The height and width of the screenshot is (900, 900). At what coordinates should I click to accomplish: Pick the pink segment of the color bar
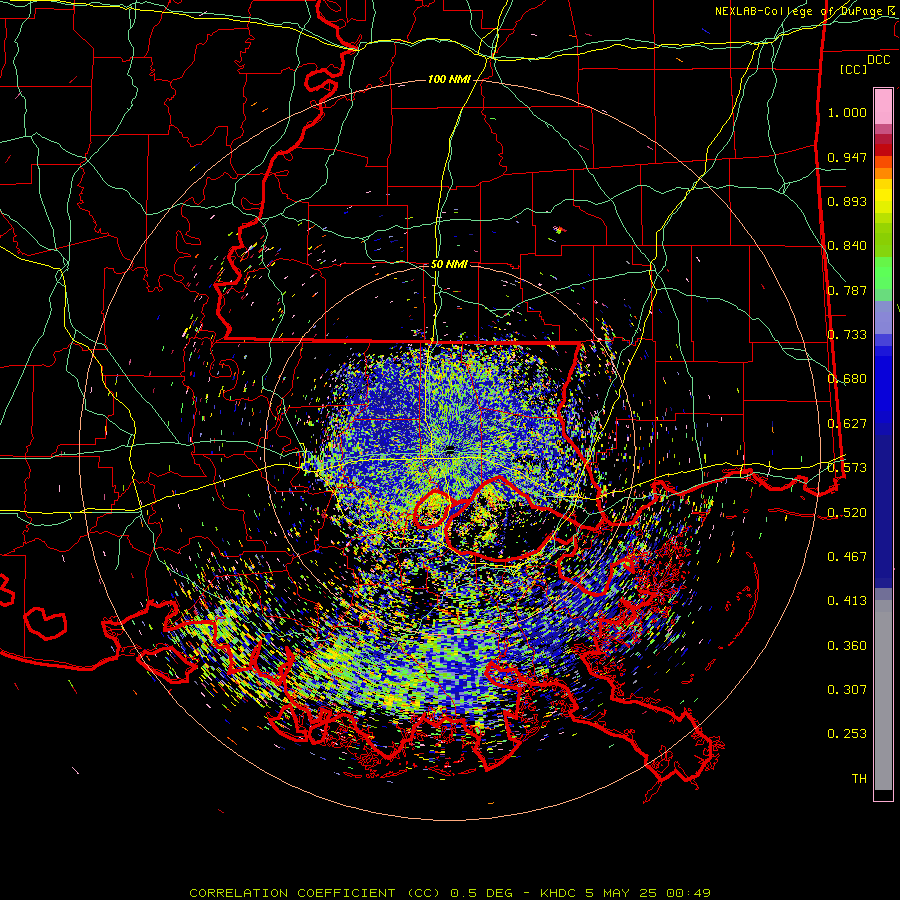point(883,107)
